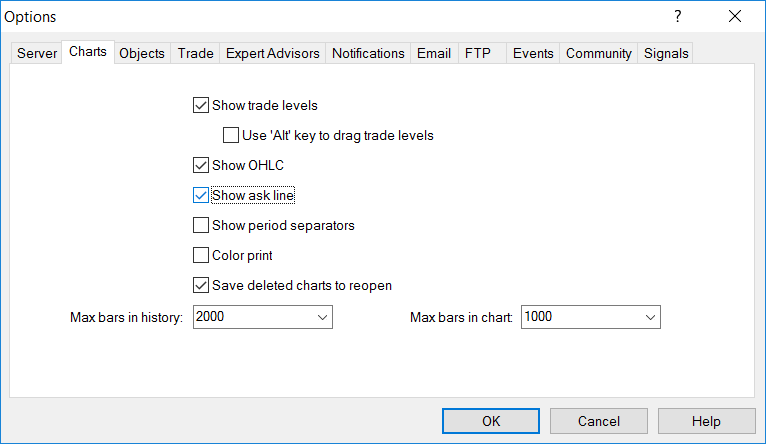The width and height of the screenshot is (766, 444).
Task: Toggle Save deleted charts to reopen
Action: tap(200, 285)
